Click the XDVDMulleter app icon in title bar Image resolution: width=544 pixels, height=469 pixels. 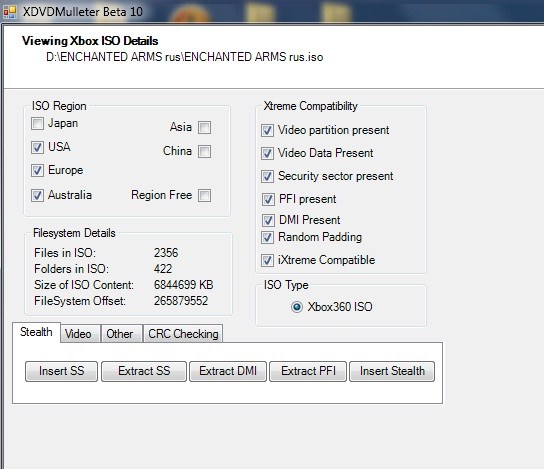(x=10, y=12)
